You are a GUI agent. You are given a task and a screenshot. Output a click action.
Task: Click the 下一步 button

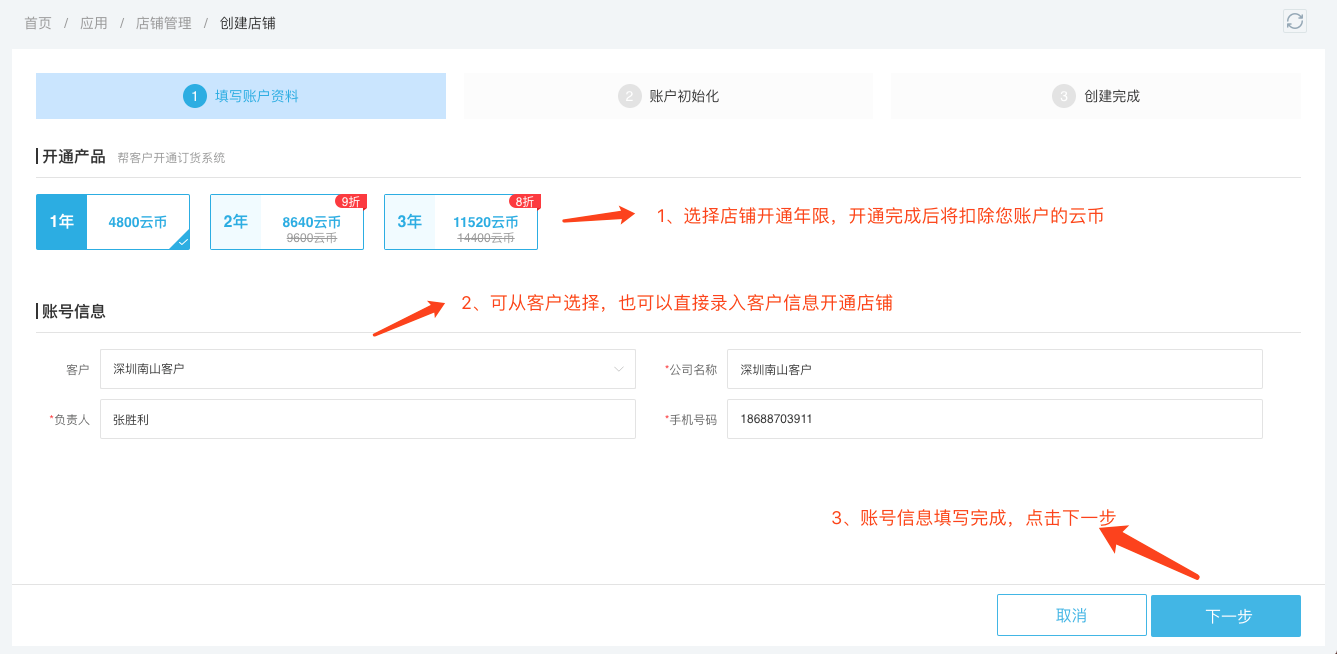pyautogui.click(x=1225, y=616)
